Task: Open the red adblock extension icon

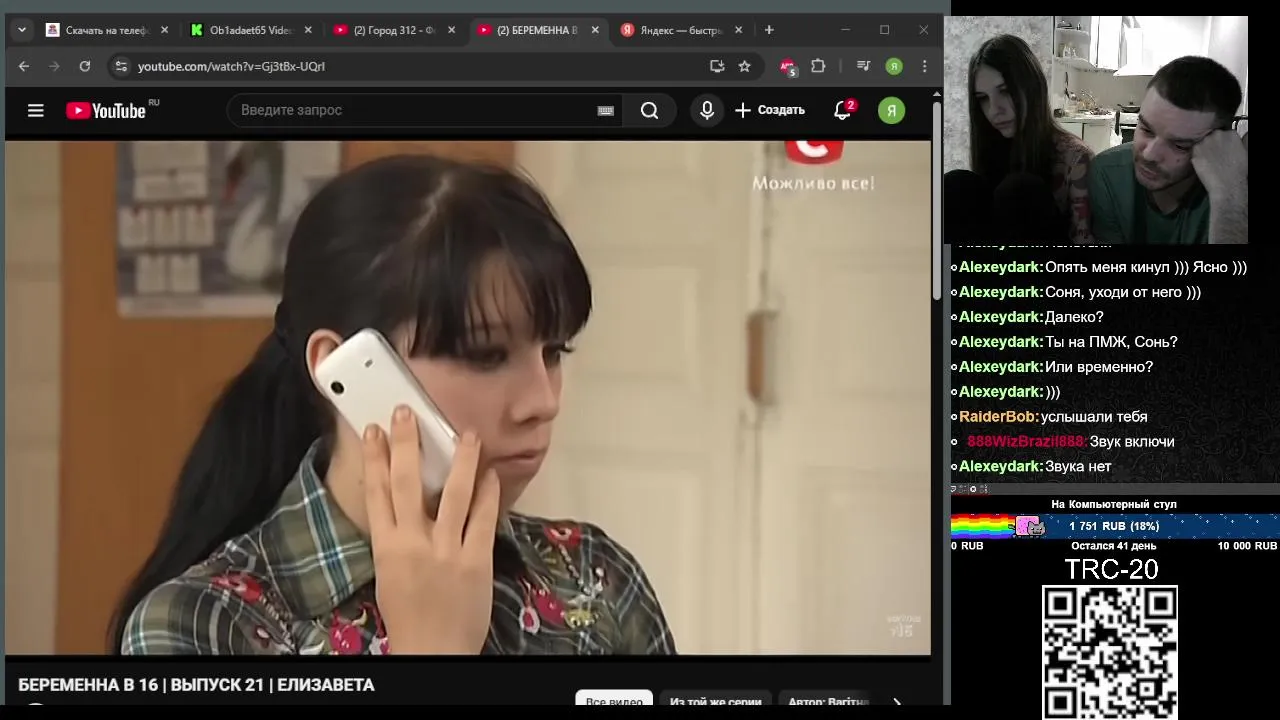Action: pyautogui.click(x=788, y=67)
